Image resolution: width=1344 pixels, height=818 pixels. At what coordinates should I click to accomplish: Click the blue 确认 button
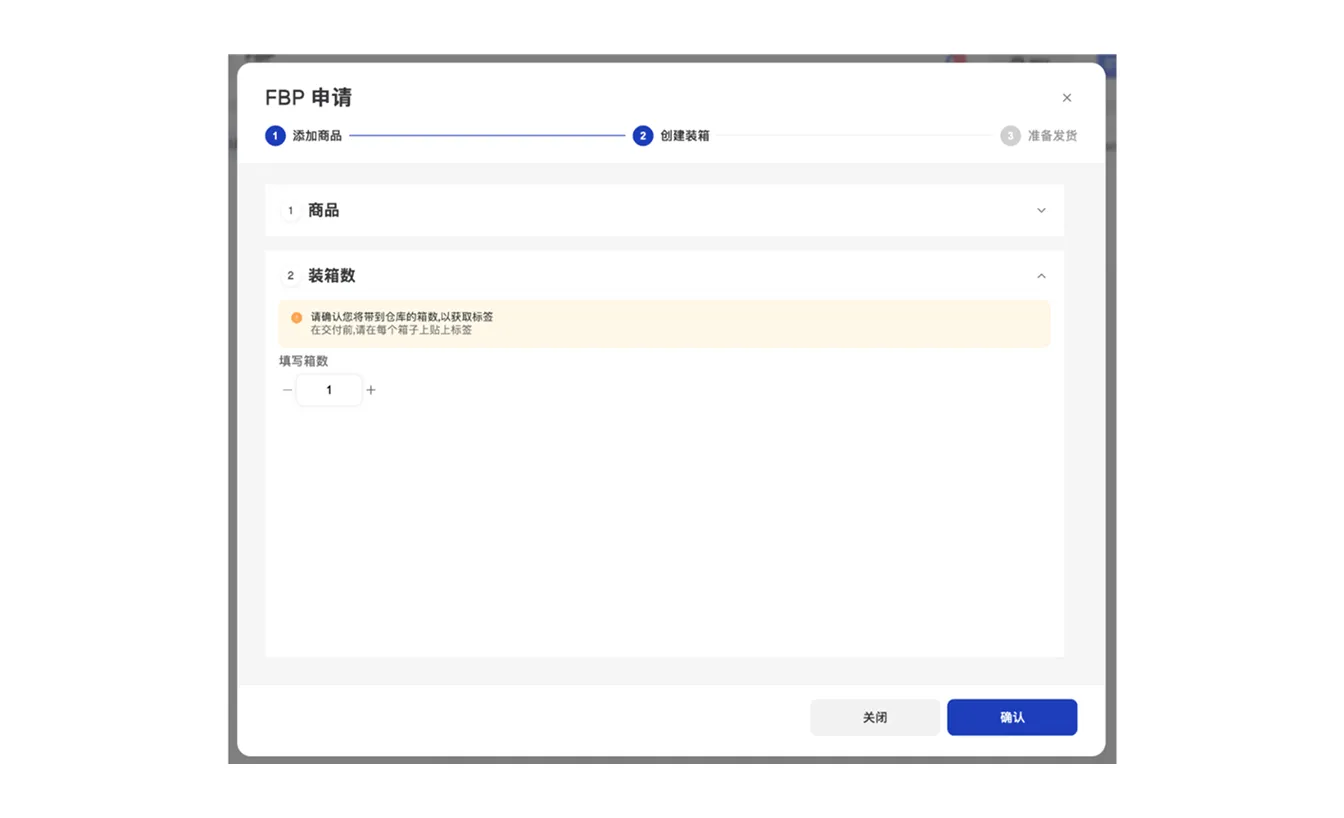tap(1012, 717)
